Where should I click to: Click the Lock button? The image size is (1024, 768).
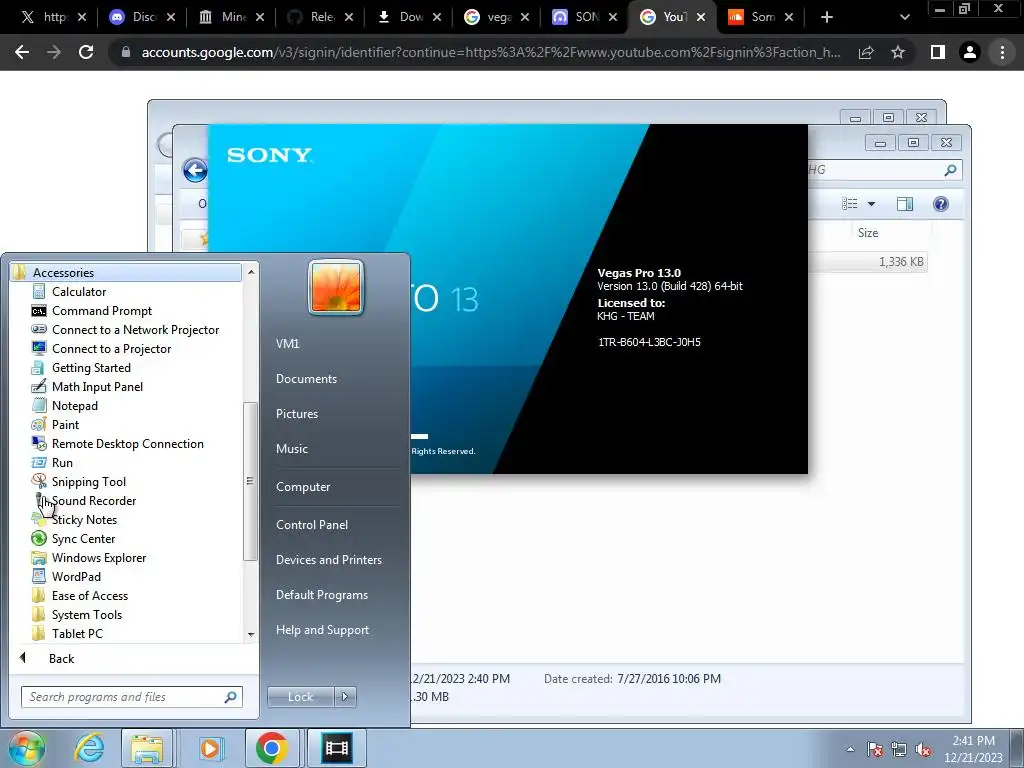coord(300,697)
